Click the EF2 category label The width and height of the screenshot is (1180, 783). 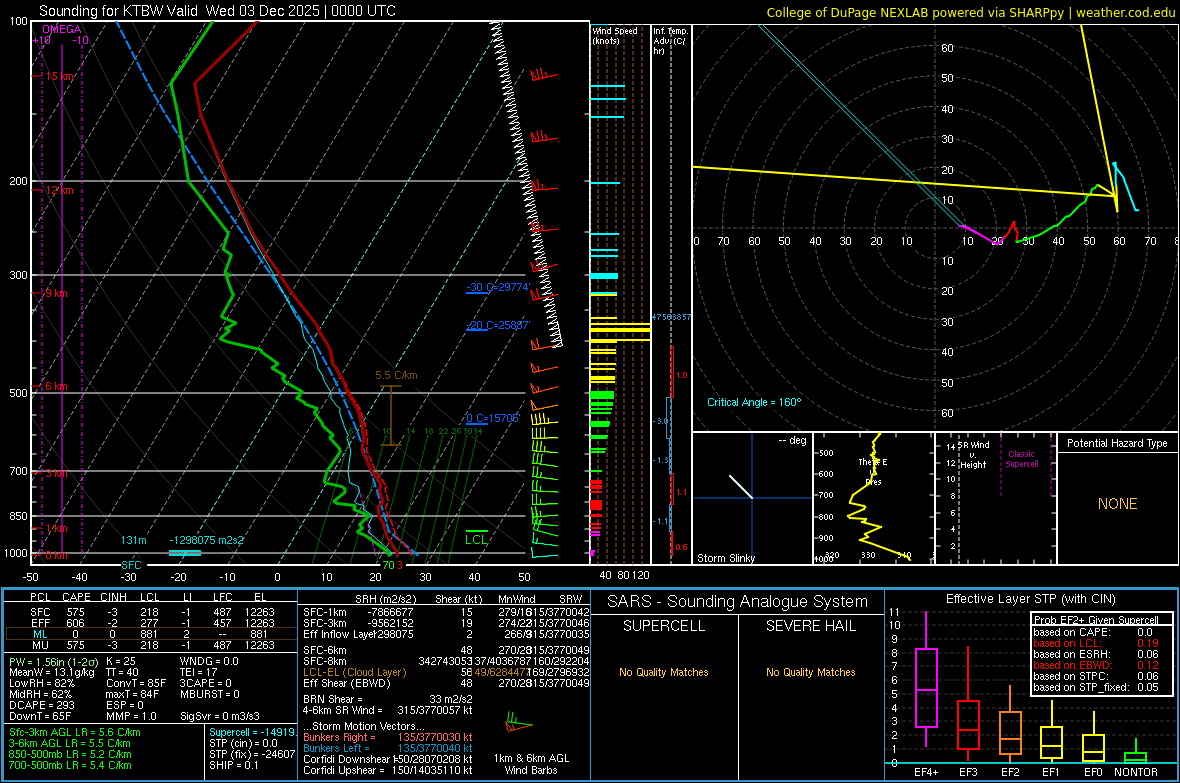point(1010,772)
